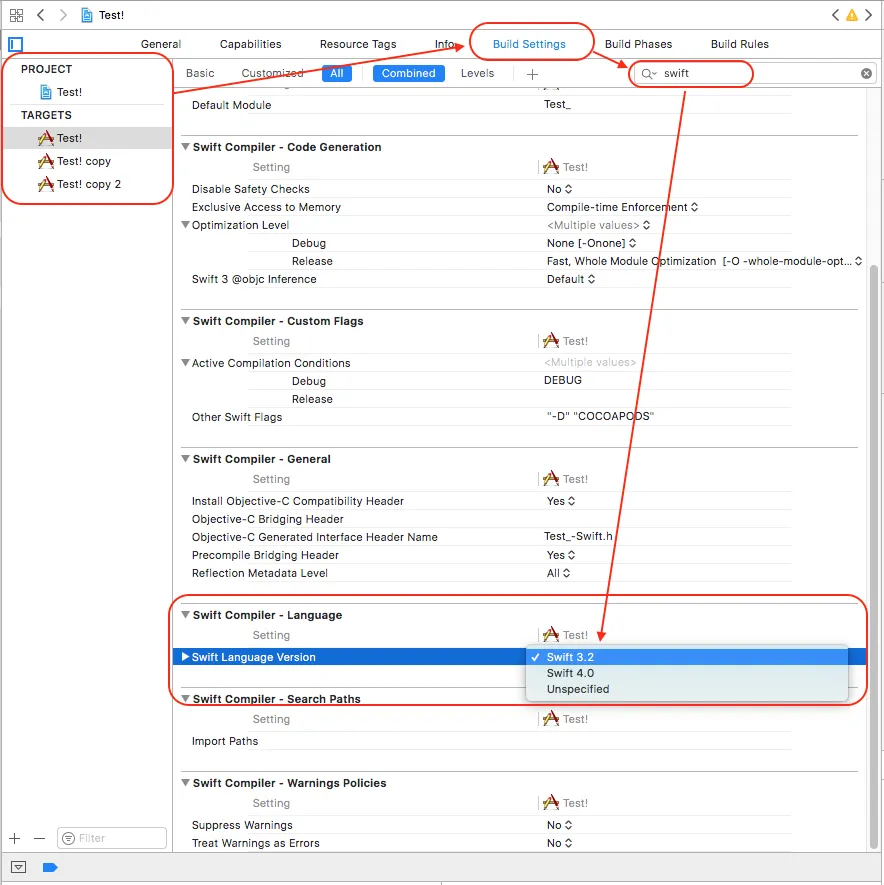Show Customized build settings
884x885 pixels.
pyautogui.click(x=272, y=73)
